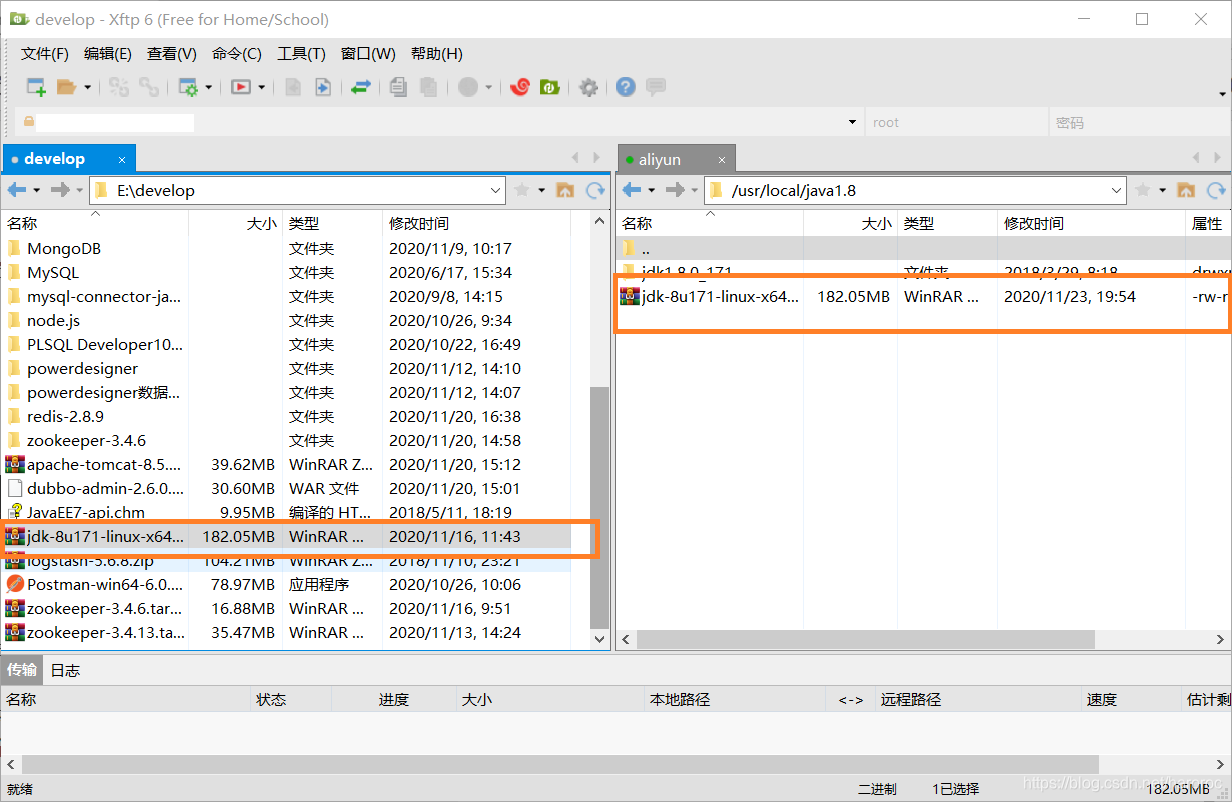The width and height of the screenshot is (1232, 802).
Task: Select the Postman-win64 application file
Action: 104,584
